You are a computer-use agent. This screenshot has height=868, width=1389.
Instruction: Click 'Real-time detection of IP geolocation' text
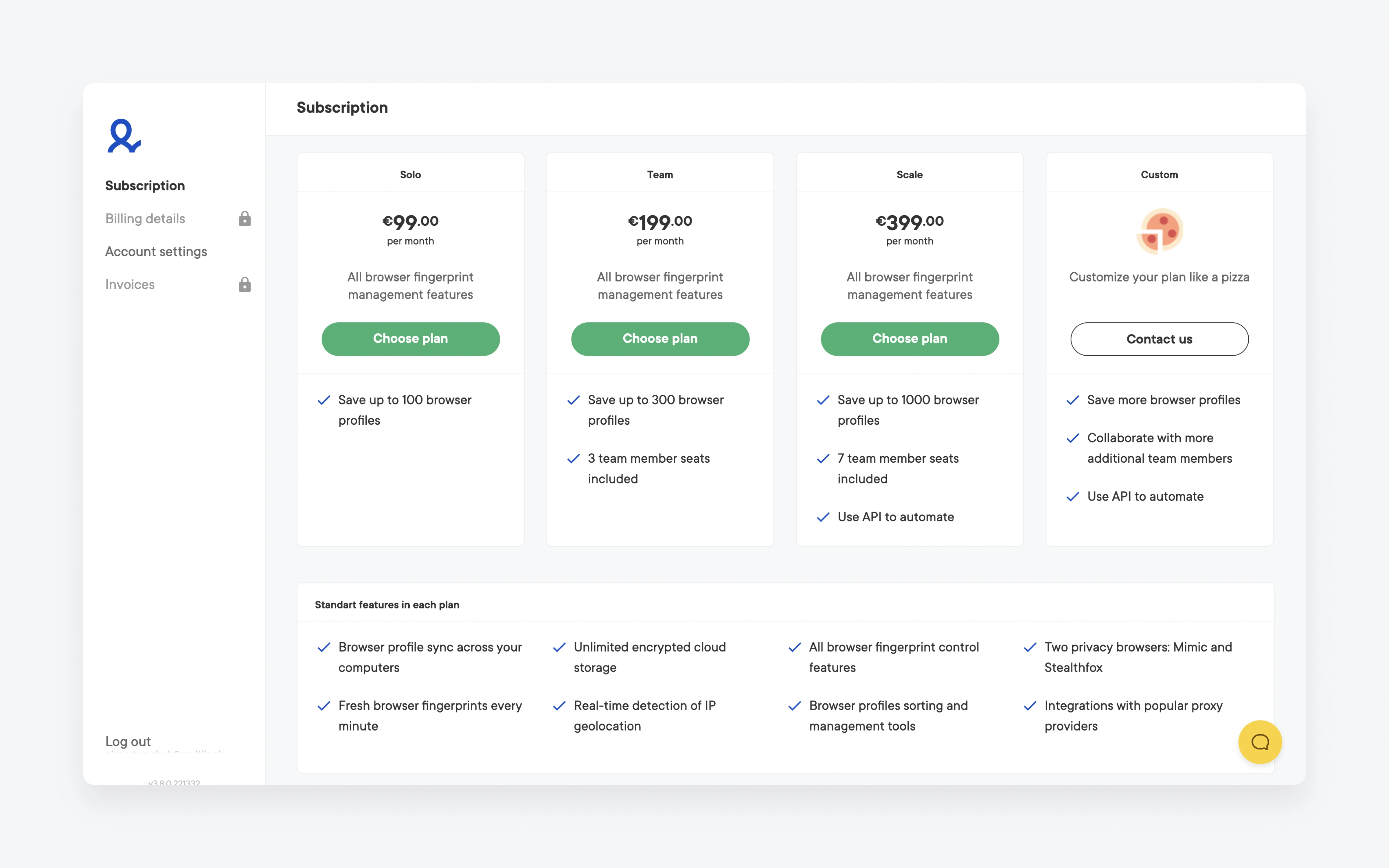coord(644,716)
